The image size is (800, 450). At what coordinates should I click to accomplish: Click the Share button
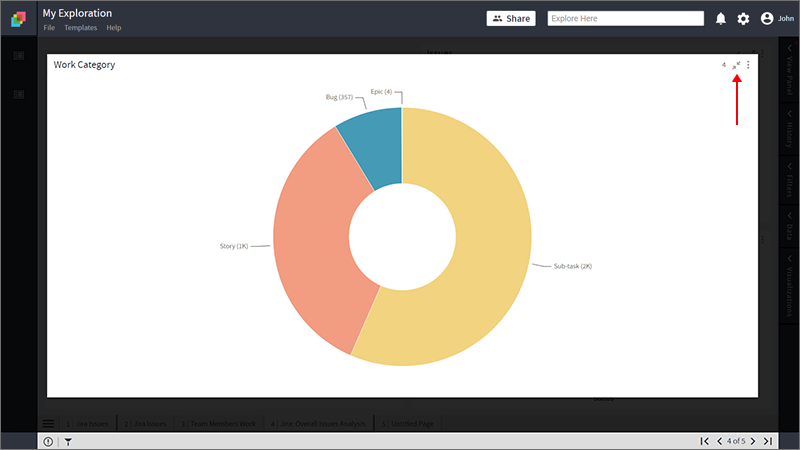tap(511, 18)
